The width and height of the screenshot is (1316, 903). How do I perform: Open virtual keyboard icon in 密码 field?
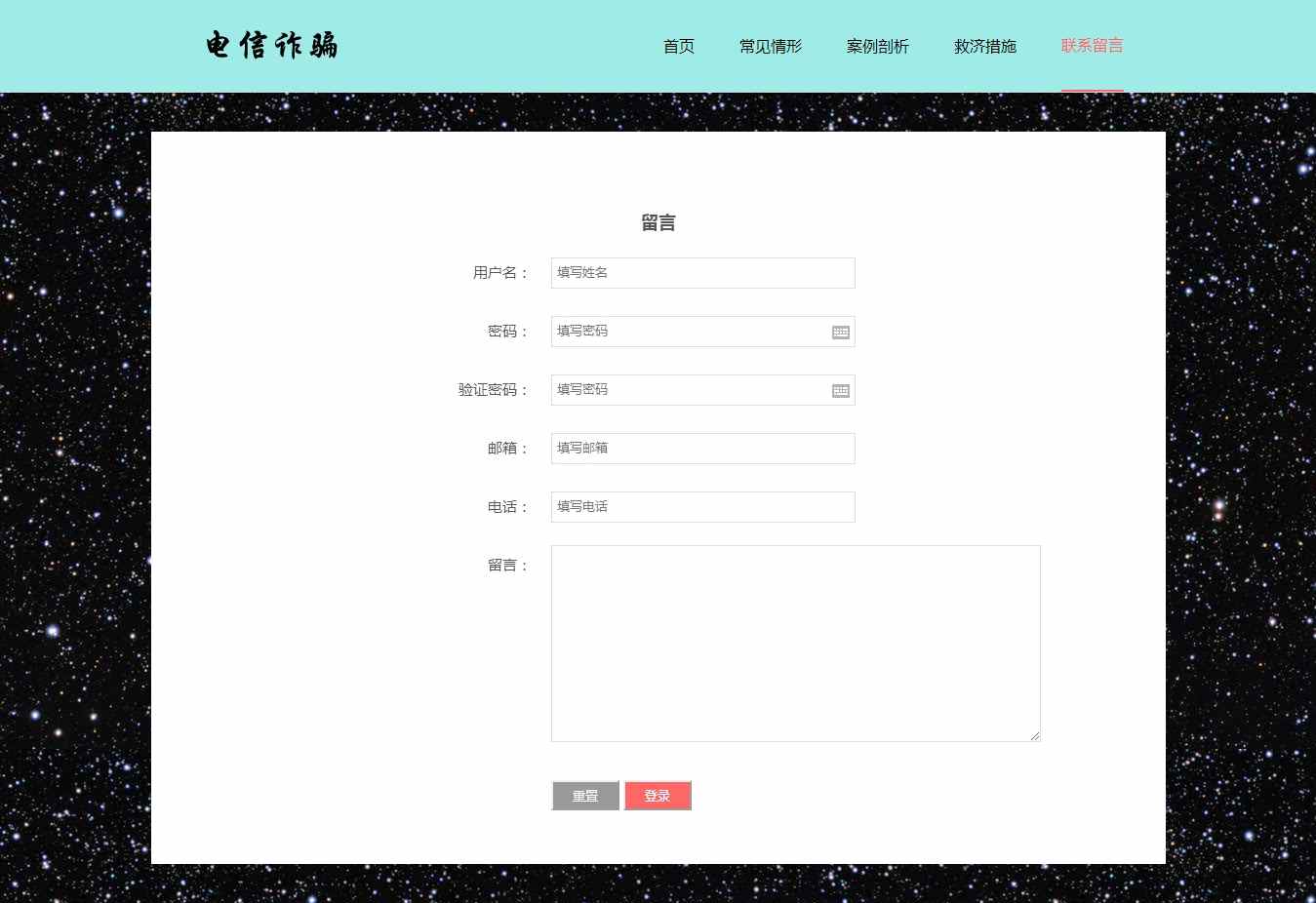[x=841, y=333]
